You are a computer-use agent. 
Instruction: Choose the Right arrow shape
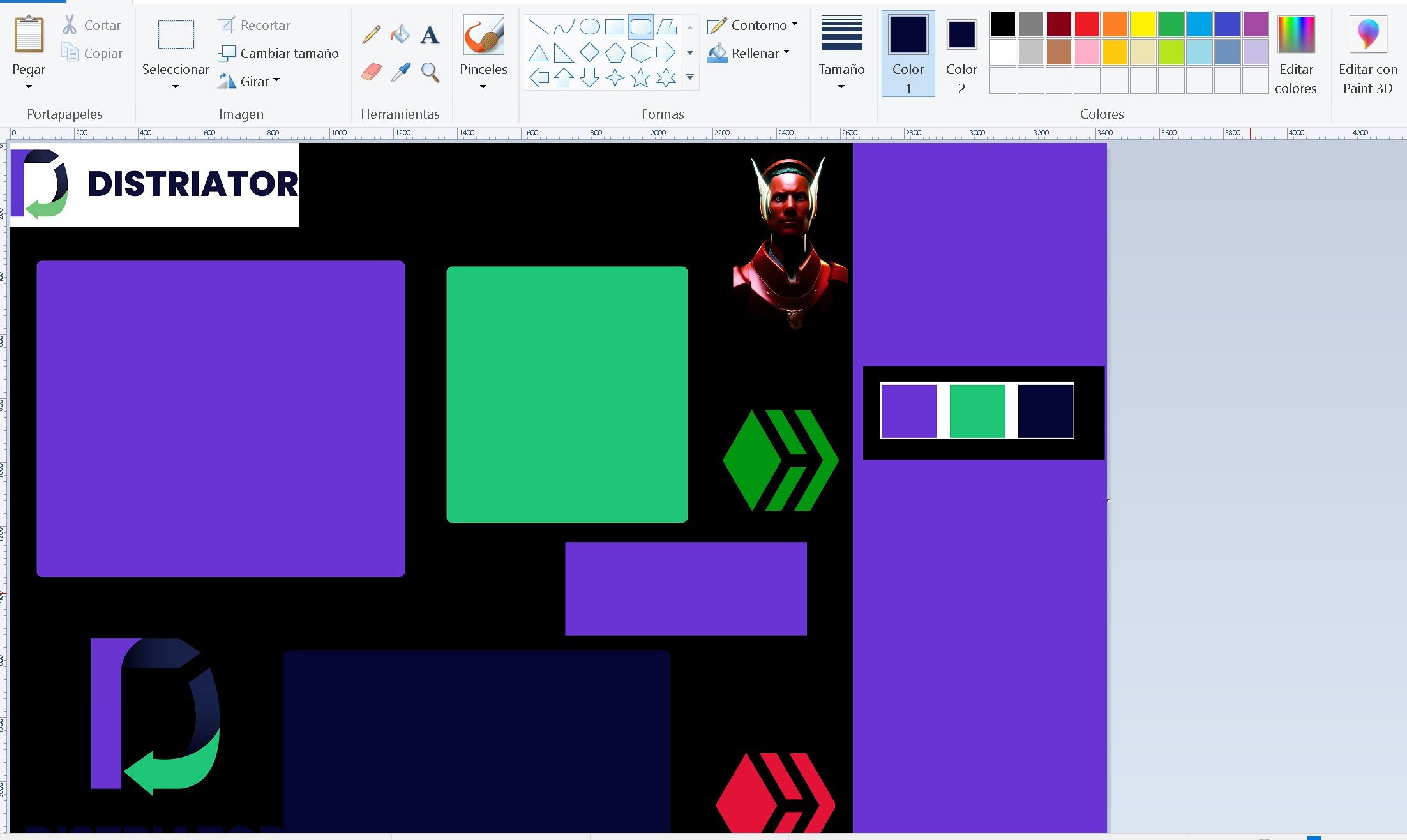point(666,52)
